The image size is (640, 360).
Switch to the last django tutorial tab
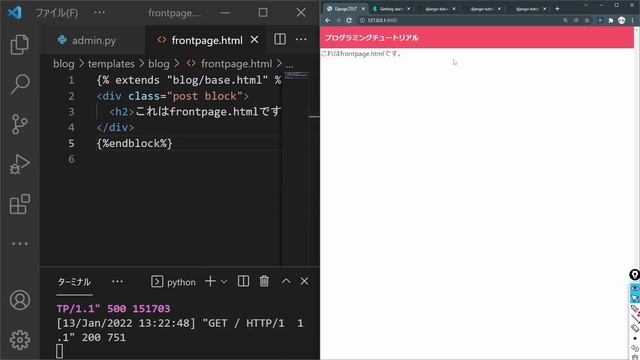tap(527, 9)
